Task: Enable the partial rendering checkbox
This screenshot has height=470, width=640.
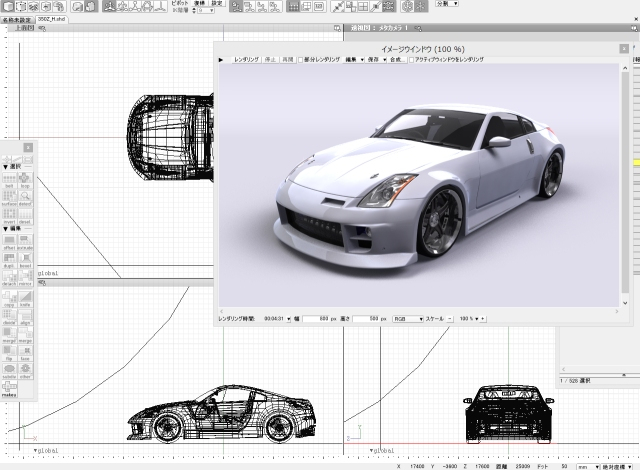Action: coord(301,60)
